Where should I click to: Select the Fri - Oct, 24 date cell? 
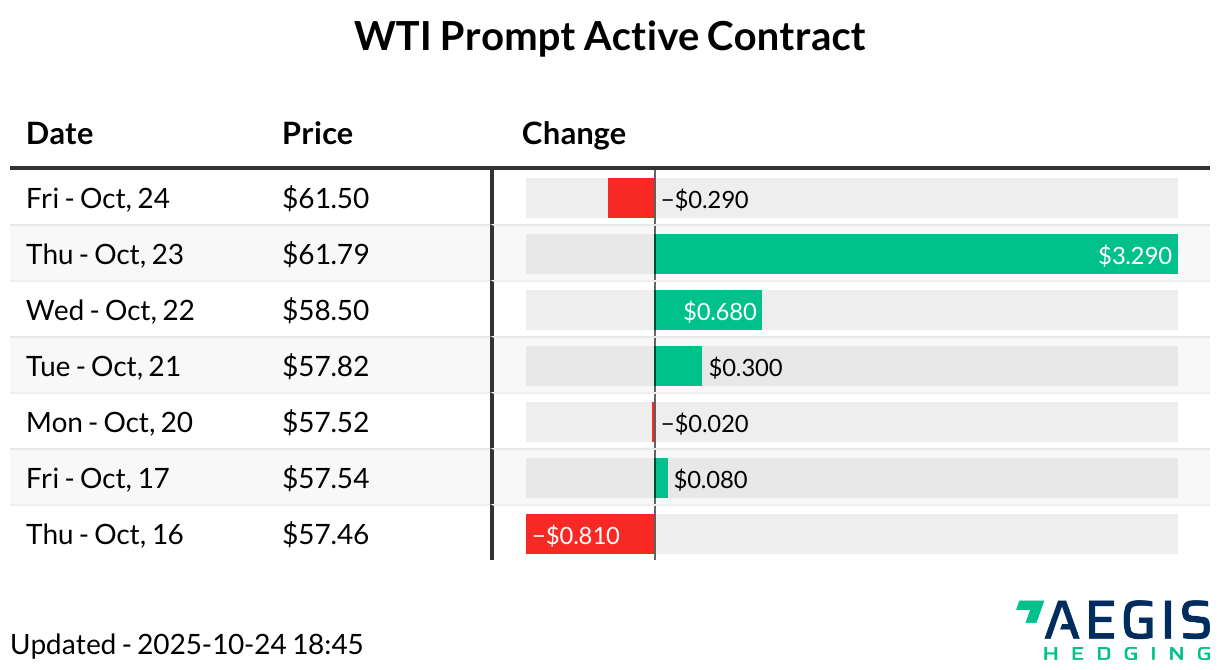click(x=98, y=198)
